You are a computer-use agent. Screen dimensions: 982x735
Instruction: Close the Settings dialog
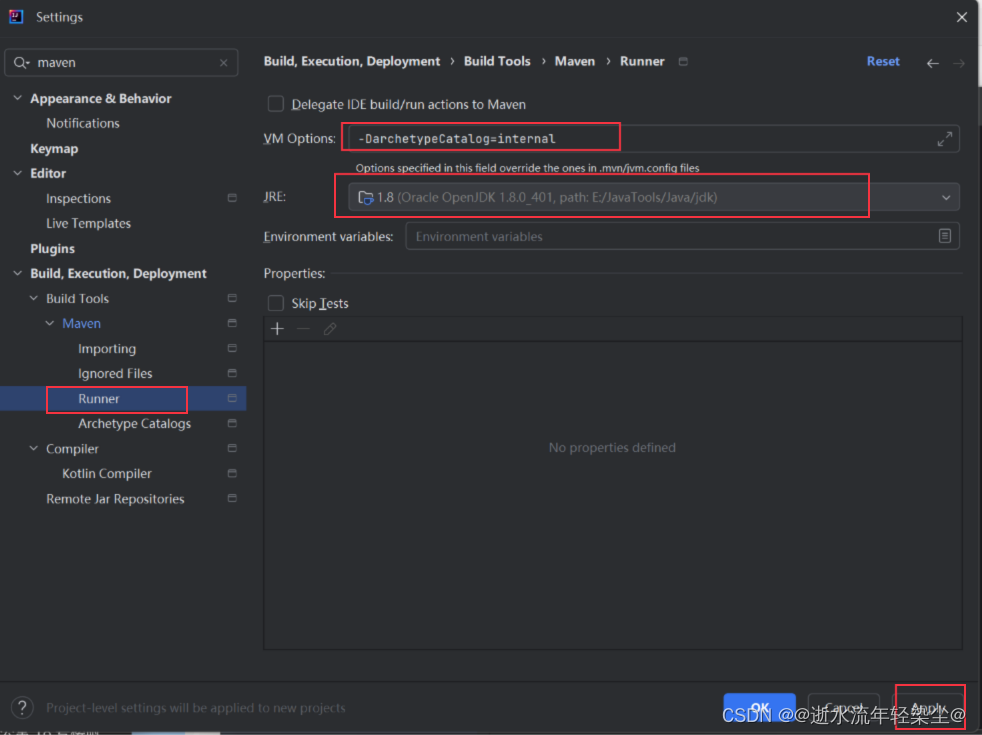(x=962, y=17)
